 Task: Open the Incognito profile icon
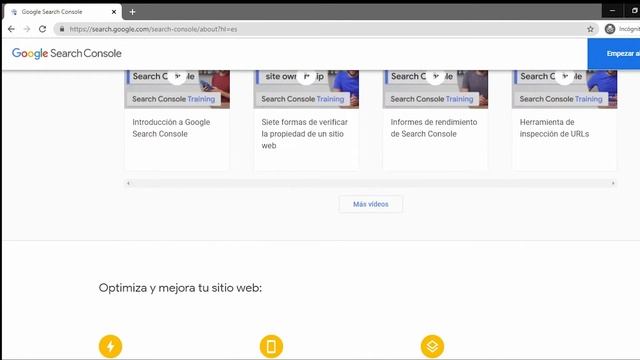click(x=610, y=29)
